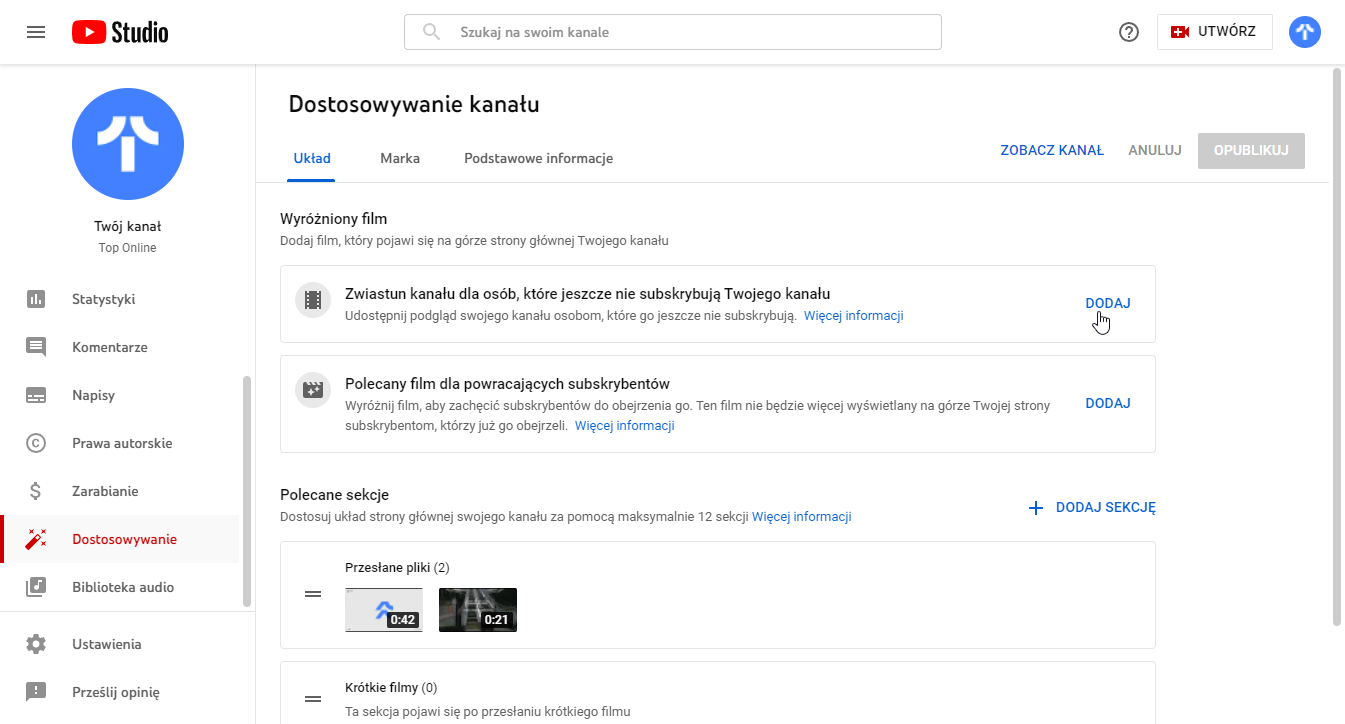Click the main page vertical scrollbar
The width and height of the screenshot is (1345, 724).
click(1337, 346)
